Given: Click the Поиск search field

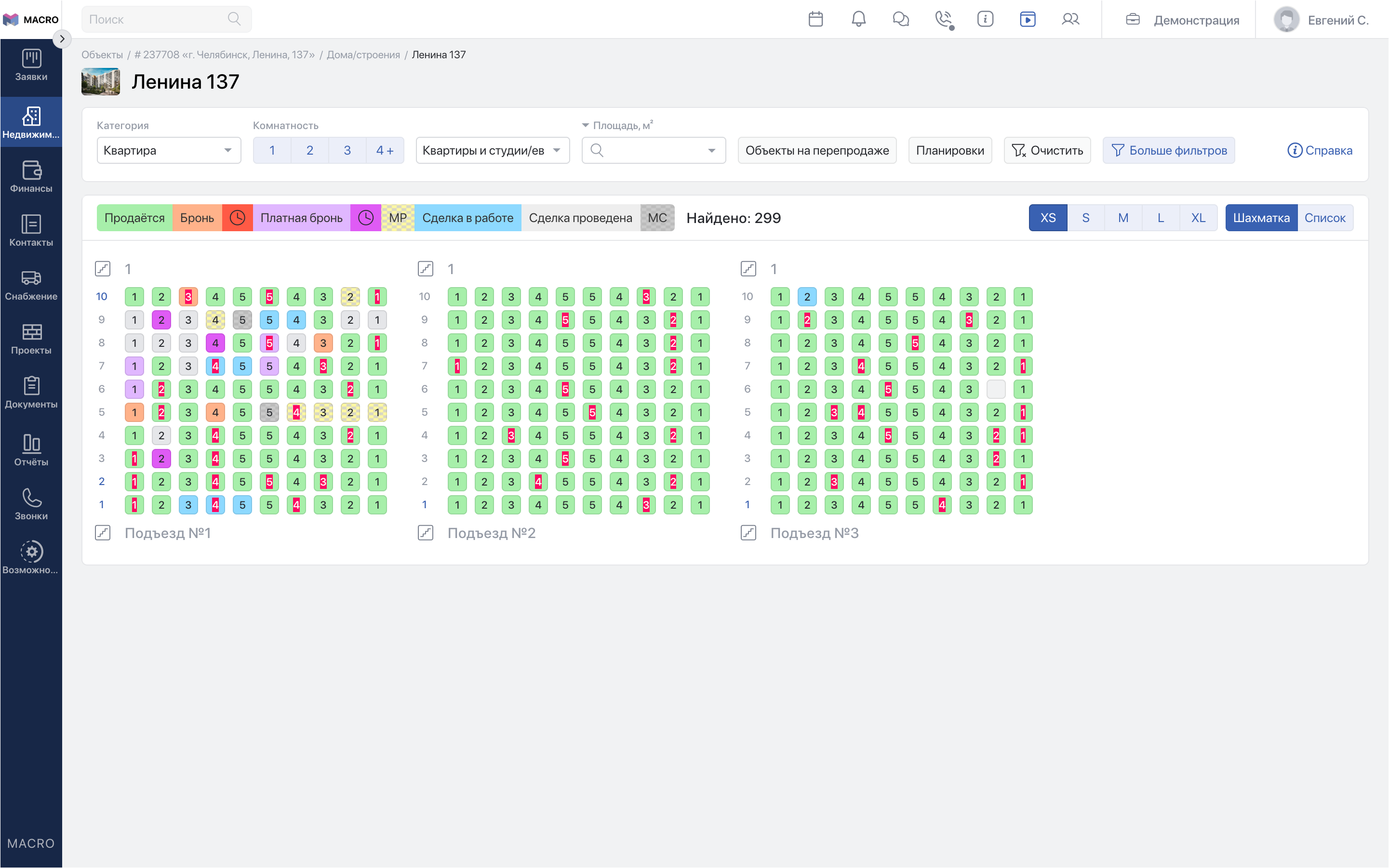Looking at the screenshot, I should [166, 19].
